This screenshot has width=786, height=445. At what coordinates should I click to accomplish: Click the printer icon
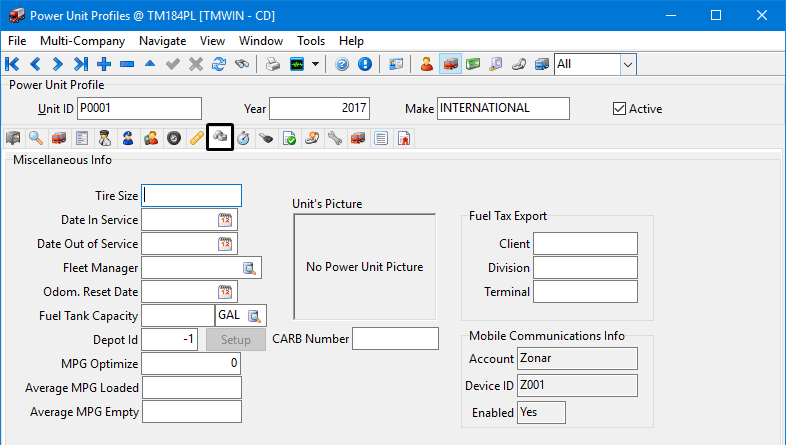click(272, 64)
